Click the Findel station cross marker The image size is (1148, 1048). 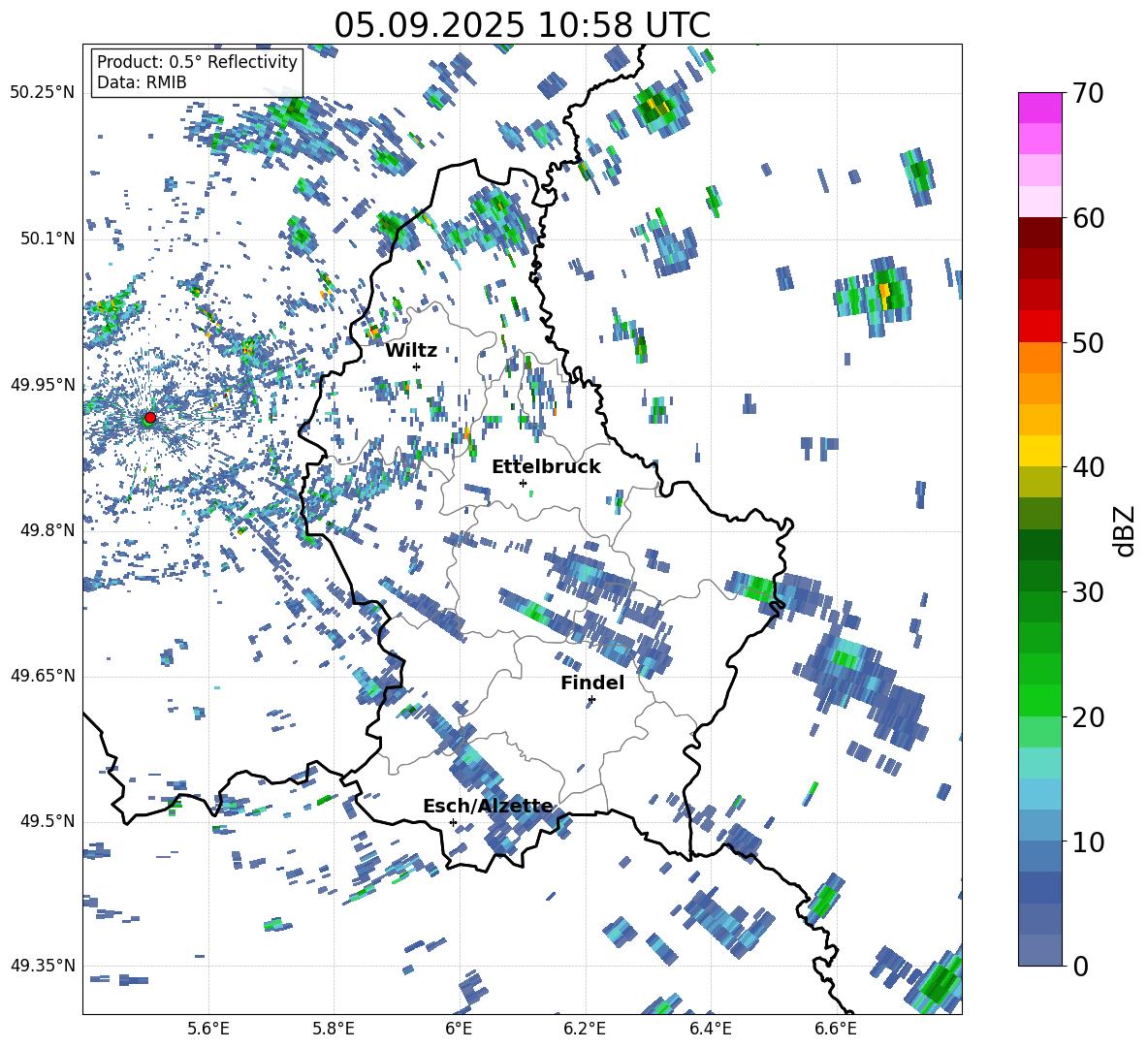[591, 700]
